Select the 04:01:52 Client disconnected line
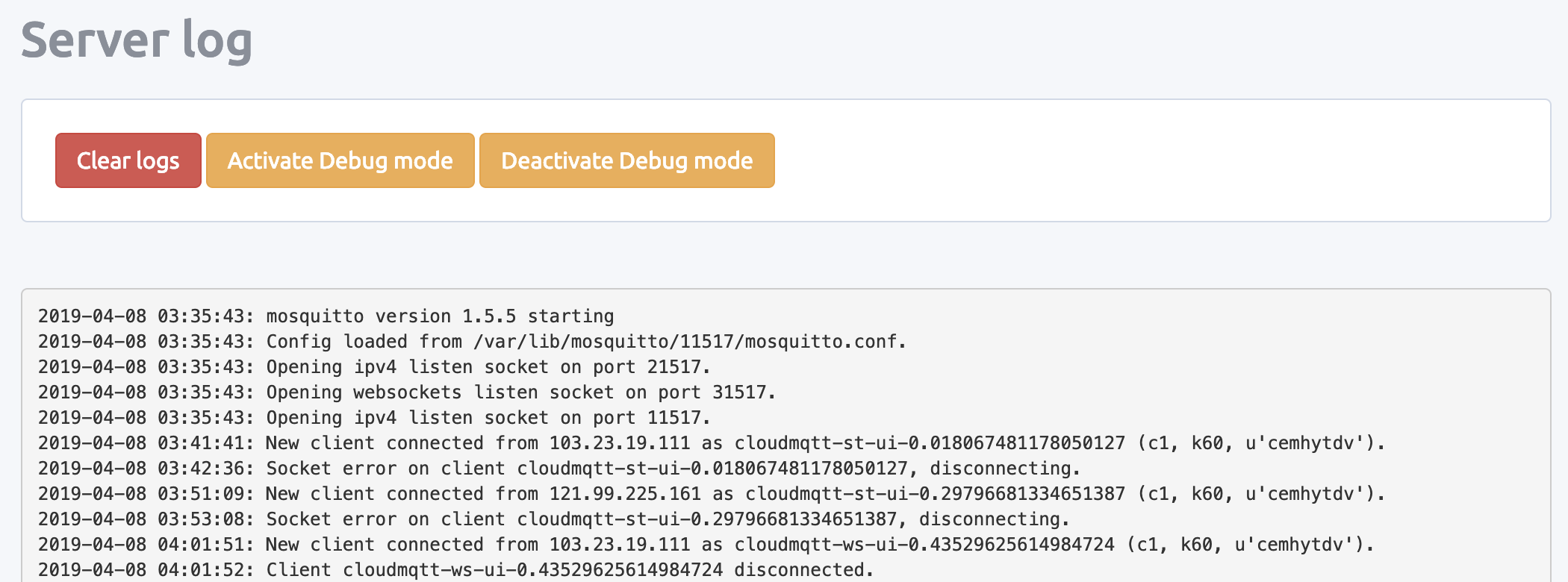Image resolution: width=1568 pixels, height=582 pixels. [456, 570]
